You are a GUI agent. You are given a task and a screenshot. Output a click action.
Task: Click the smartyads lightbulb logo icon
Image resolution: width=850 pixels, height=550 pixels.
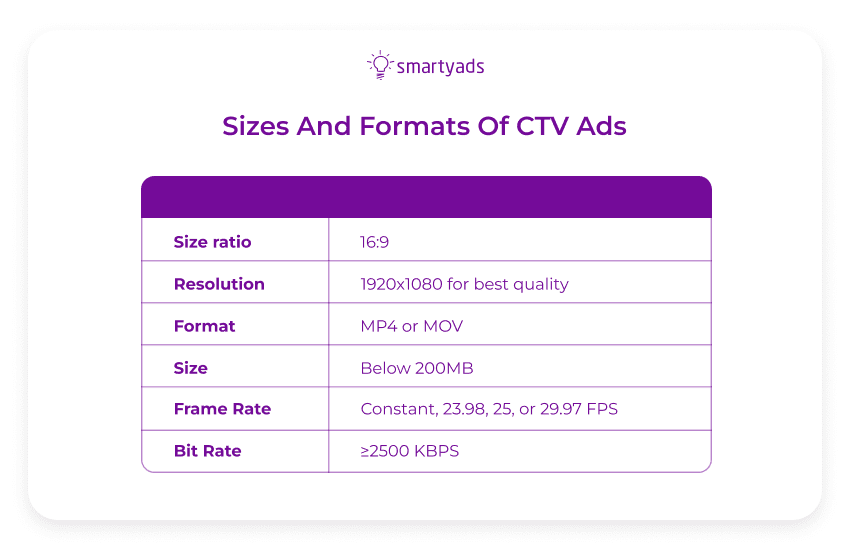tap(379, 64)
